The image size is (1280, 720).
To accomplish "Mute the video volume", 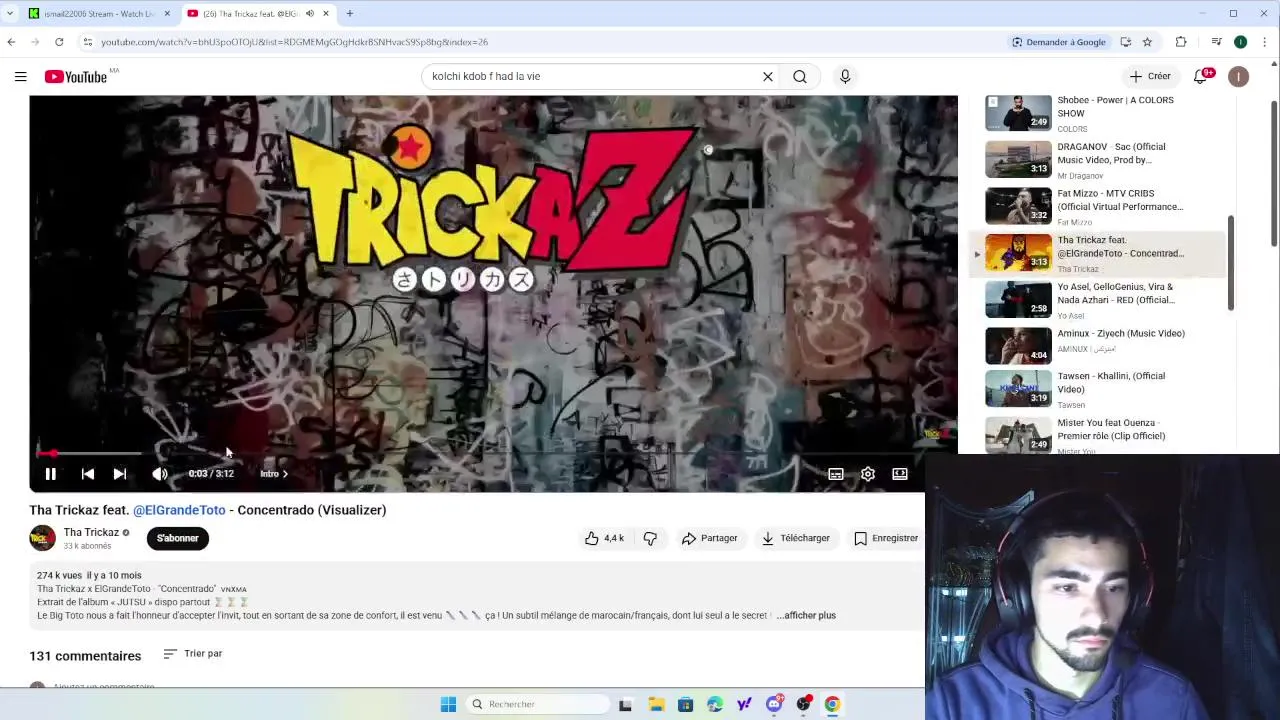I will coord(160,474).
